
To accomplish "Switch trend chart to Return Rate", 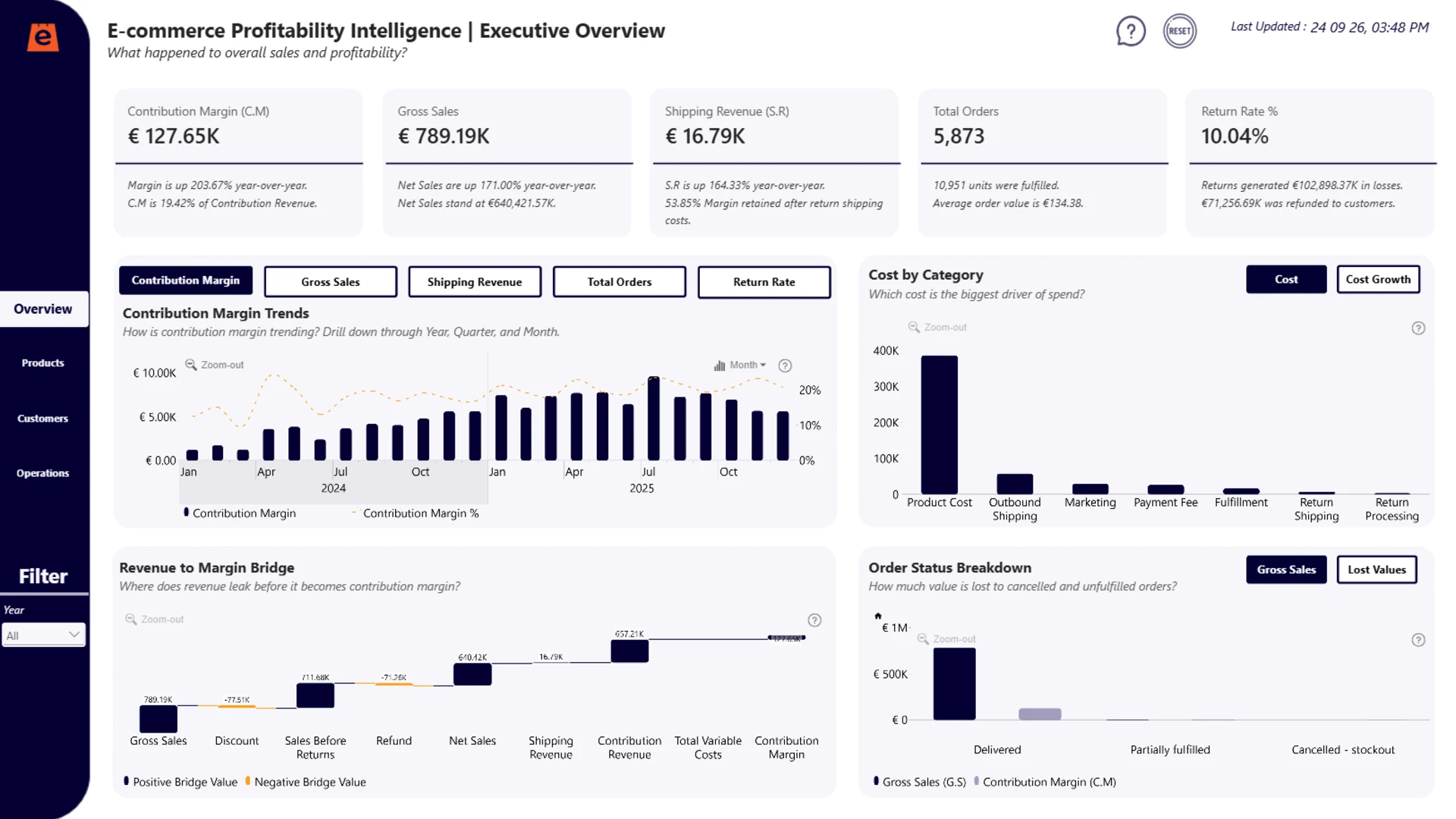I will [764, 282].
